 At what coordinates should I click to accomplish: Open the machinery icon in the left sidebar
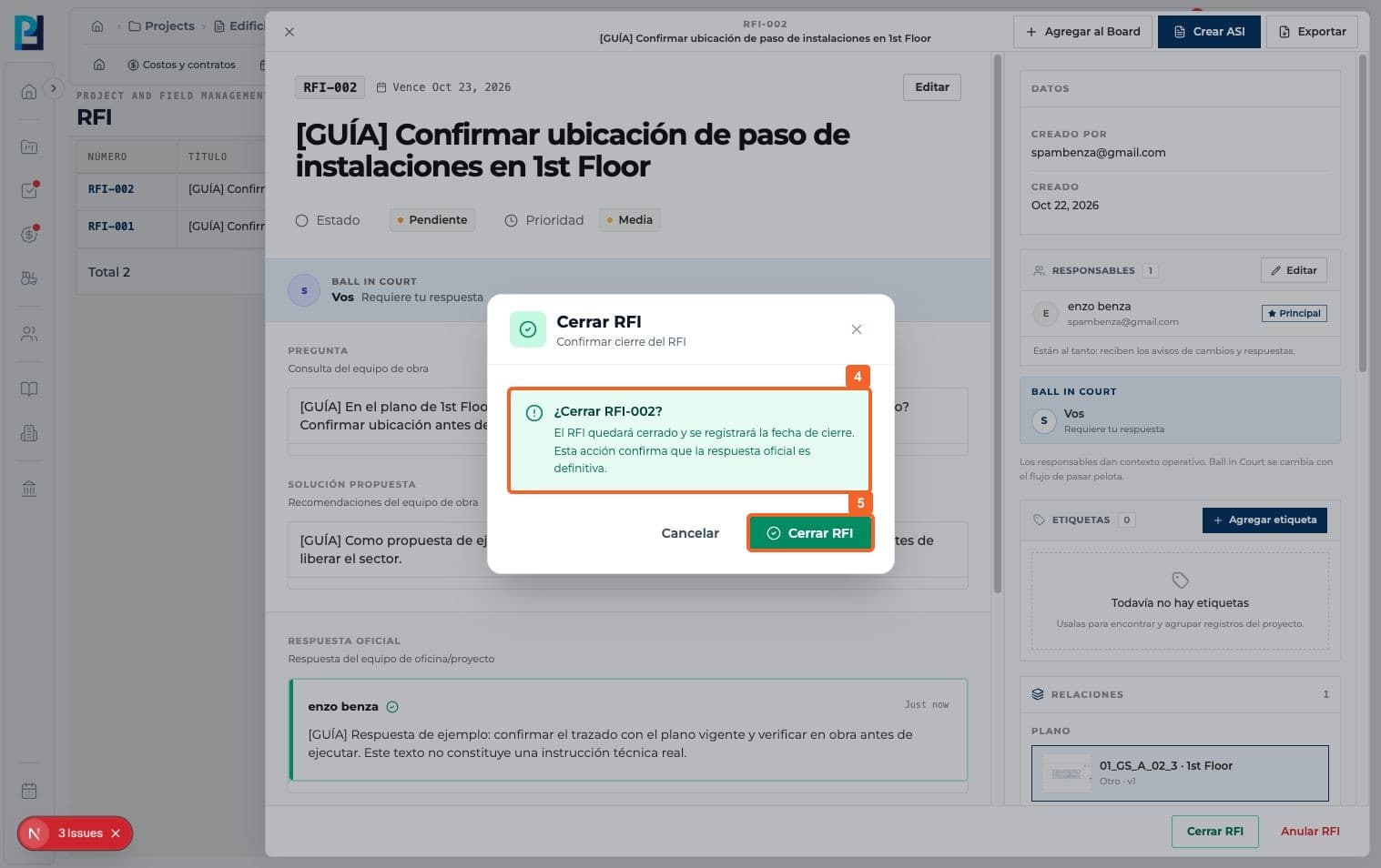tap(29, 278)
